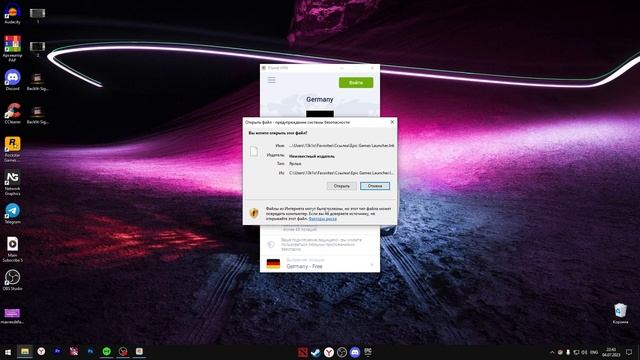The height and width of the screenshot is (360, 640).
Task: Open Adobe Photoshop from the taskbar
Action: pos(90,351)
